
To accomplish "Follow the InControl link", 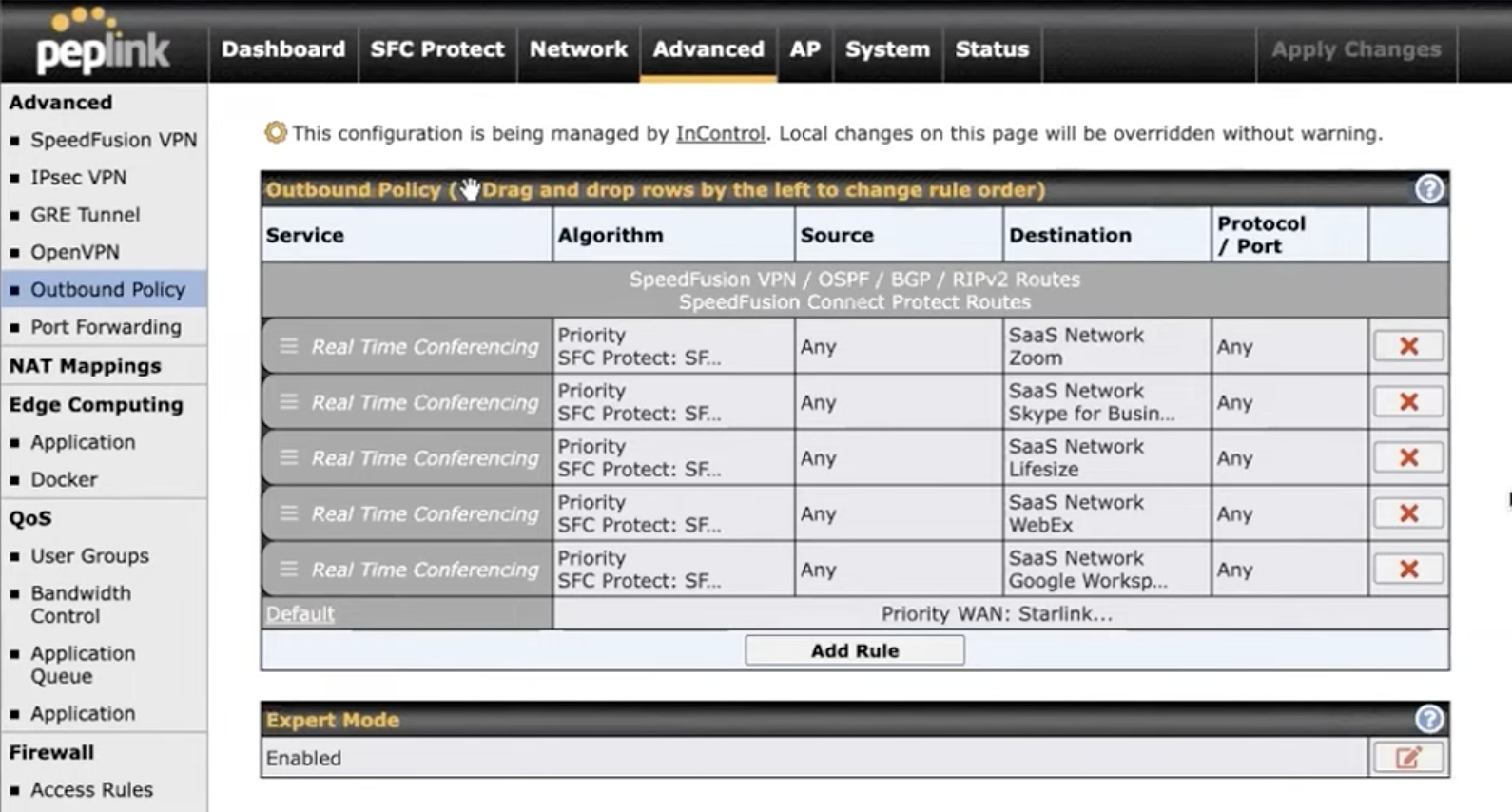I will [720, 133].
